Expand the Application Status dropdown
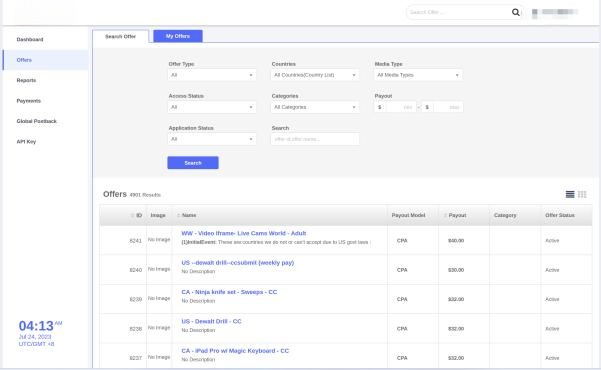Viewport: 601px width, 370px height. click(x=212, y=139)
